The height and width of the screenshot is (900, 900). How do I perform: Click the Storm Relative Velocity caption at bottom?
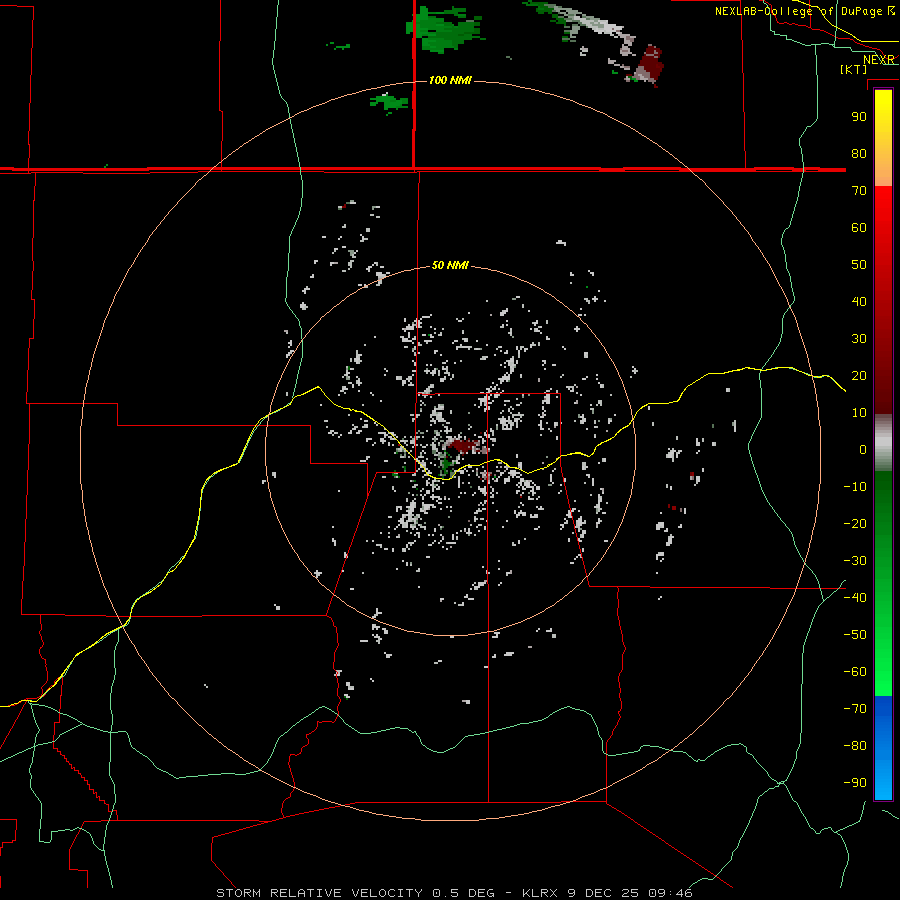click(x=454, y=893)
